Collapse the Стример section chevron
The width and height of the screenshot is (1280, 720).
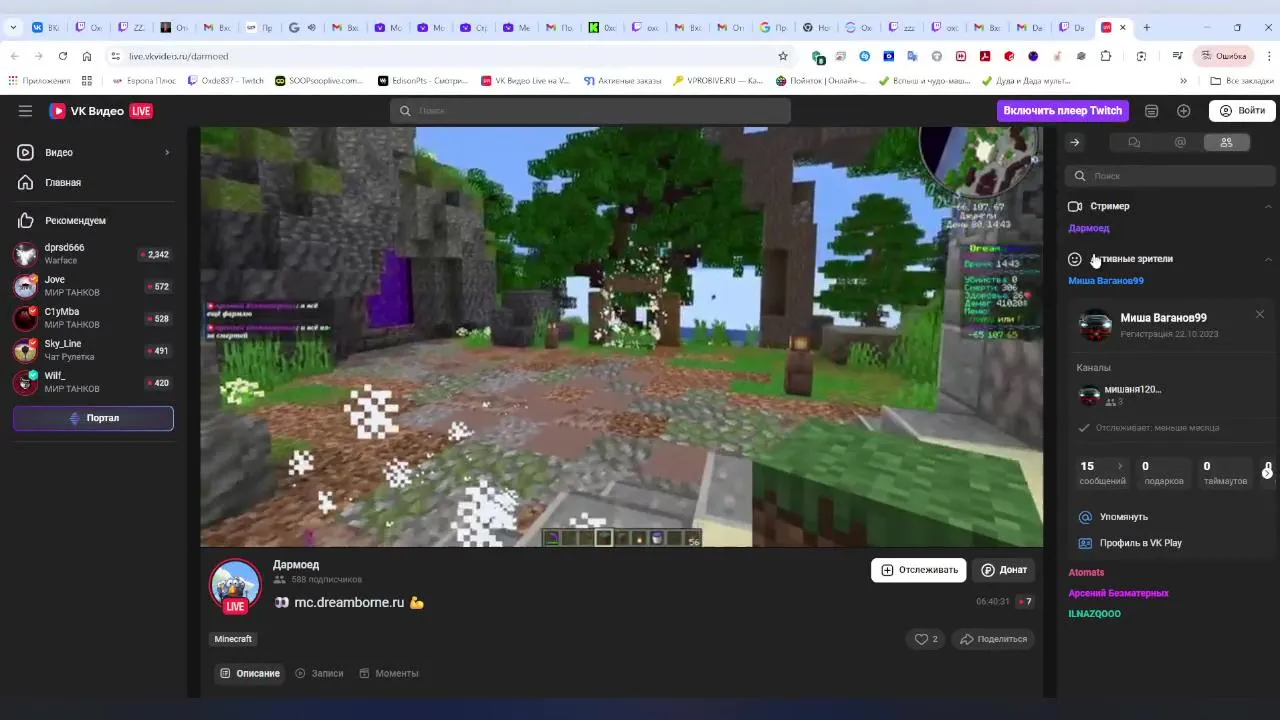[x=1268, y=206]
